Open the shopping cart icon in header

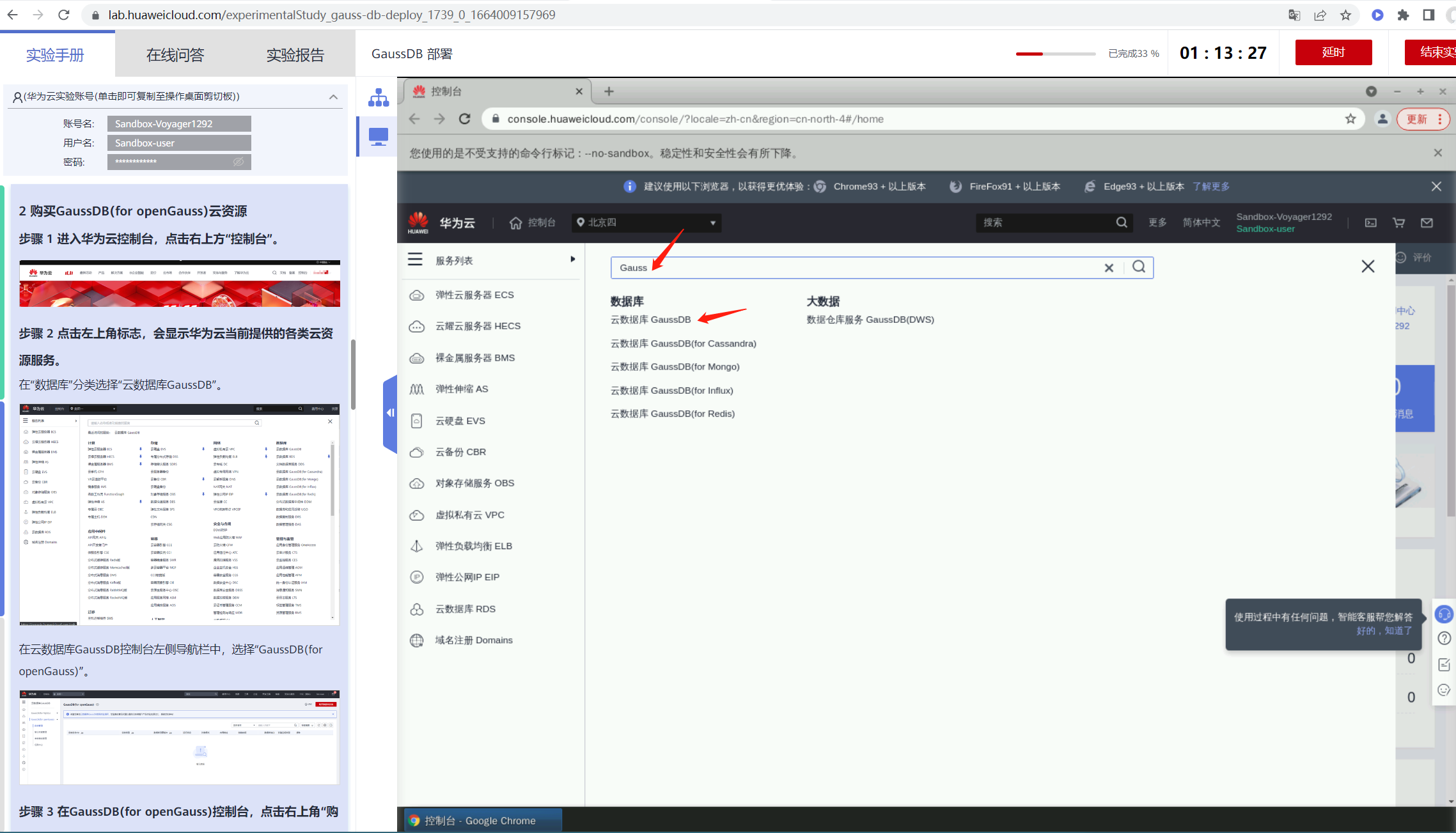point(1398,222)
